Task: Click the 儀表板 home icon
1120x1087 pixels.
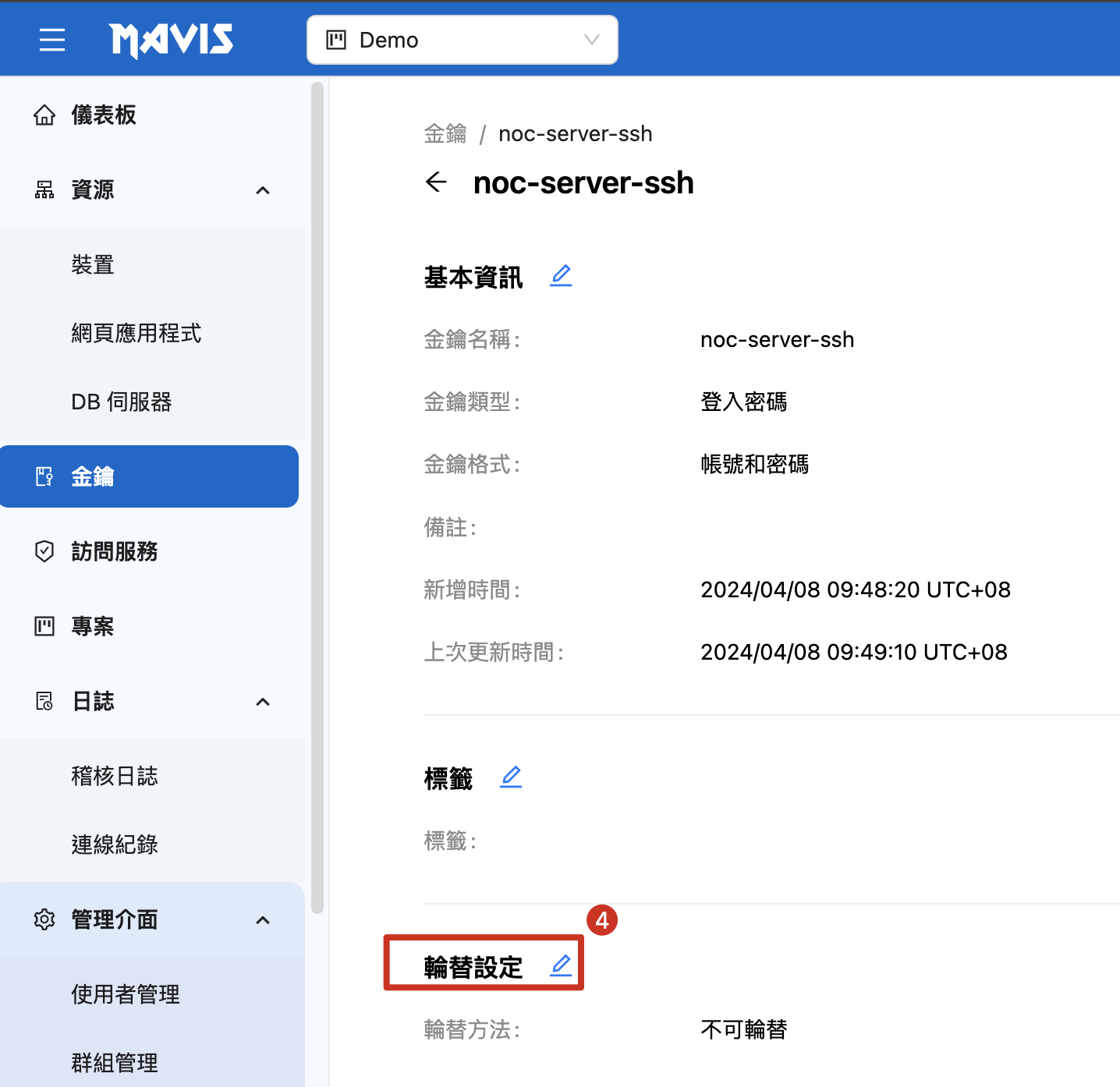Action: coord(44,115)
